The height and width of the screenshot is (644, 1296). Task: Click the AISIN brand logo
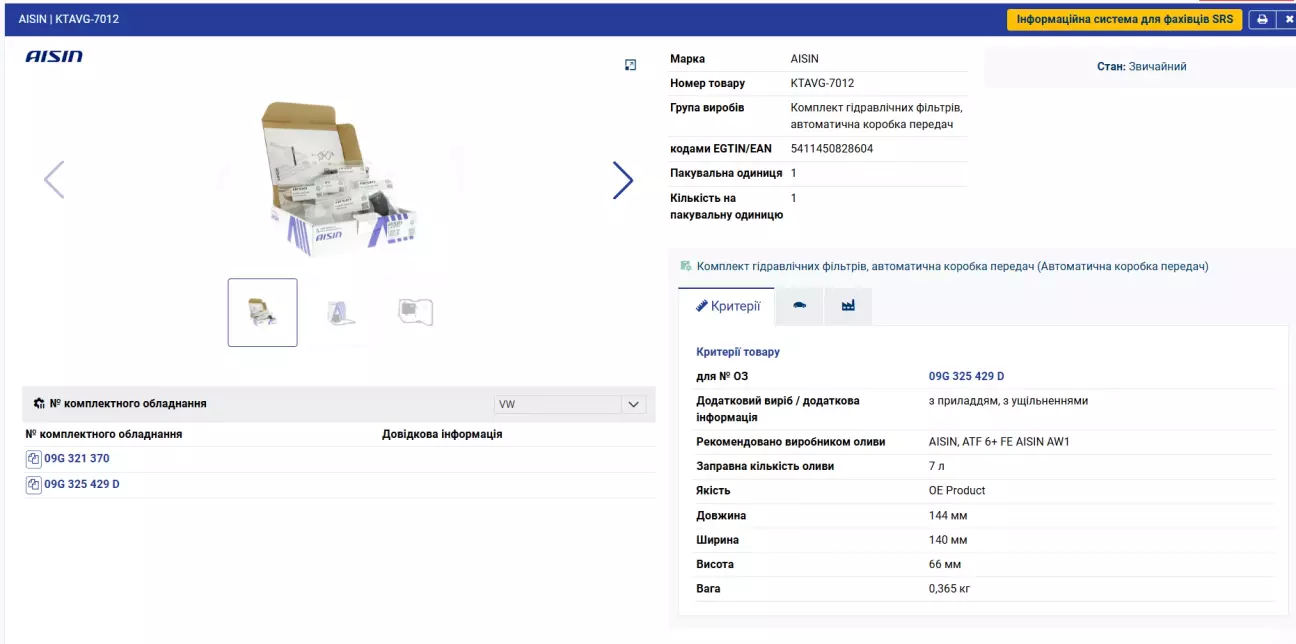pyautogui.click(x=54, y=57)
